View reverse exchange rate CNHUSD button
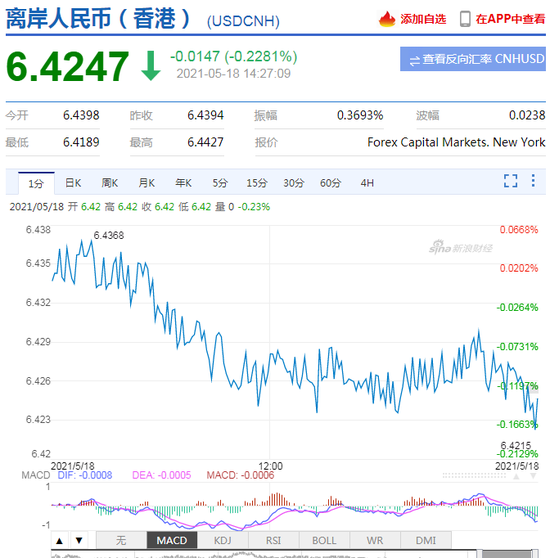The width and height of the screenshot is (550, 558). [472, 59]
